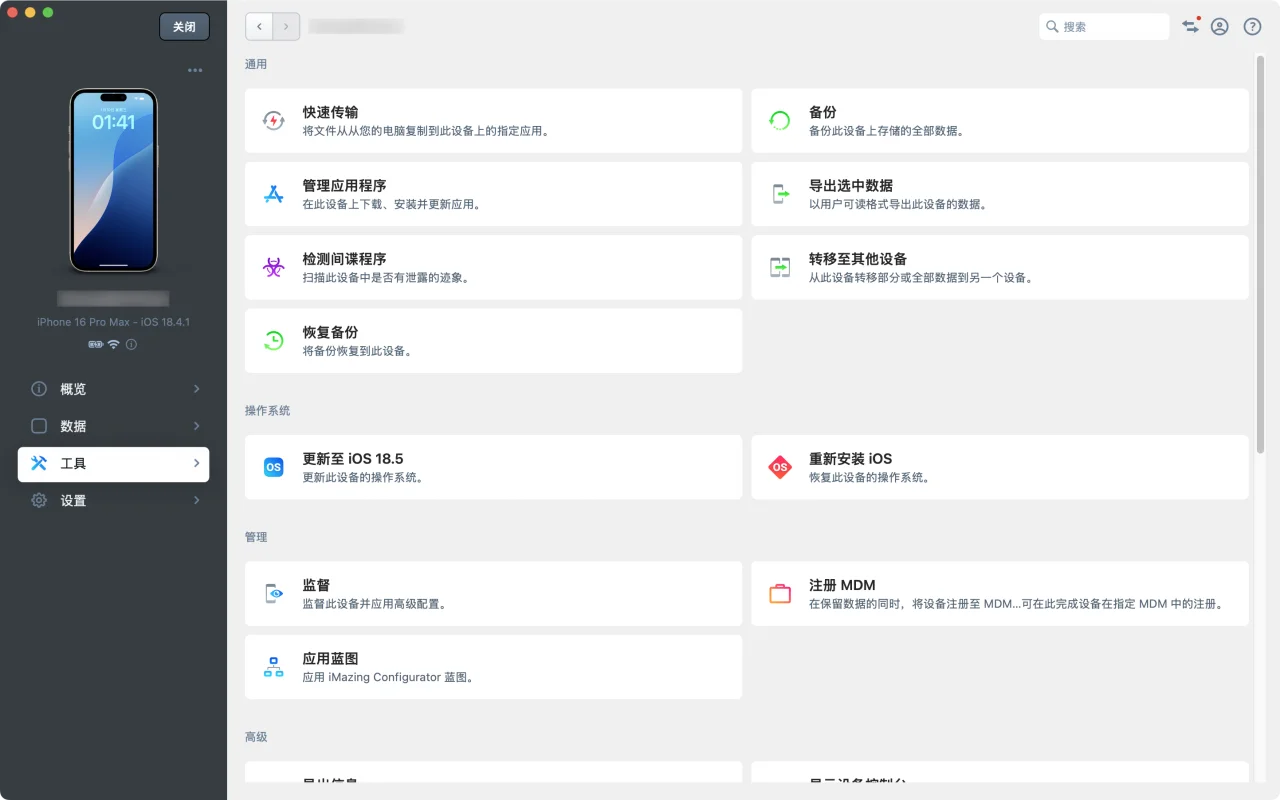
Task: Open the 注册 MDM title
Action: (842, 585)
